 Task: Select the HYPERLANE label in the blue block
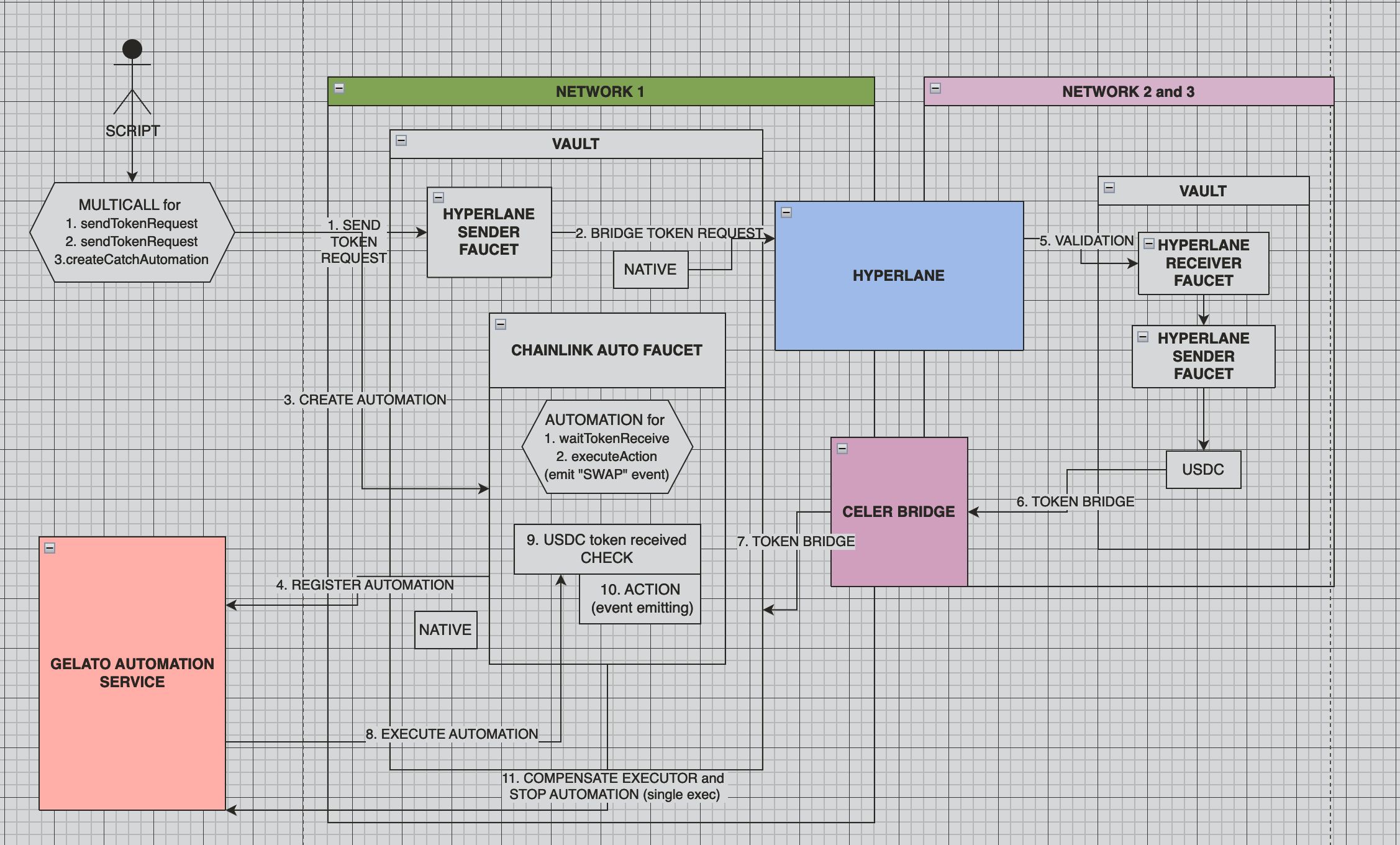tap(899, 276)
